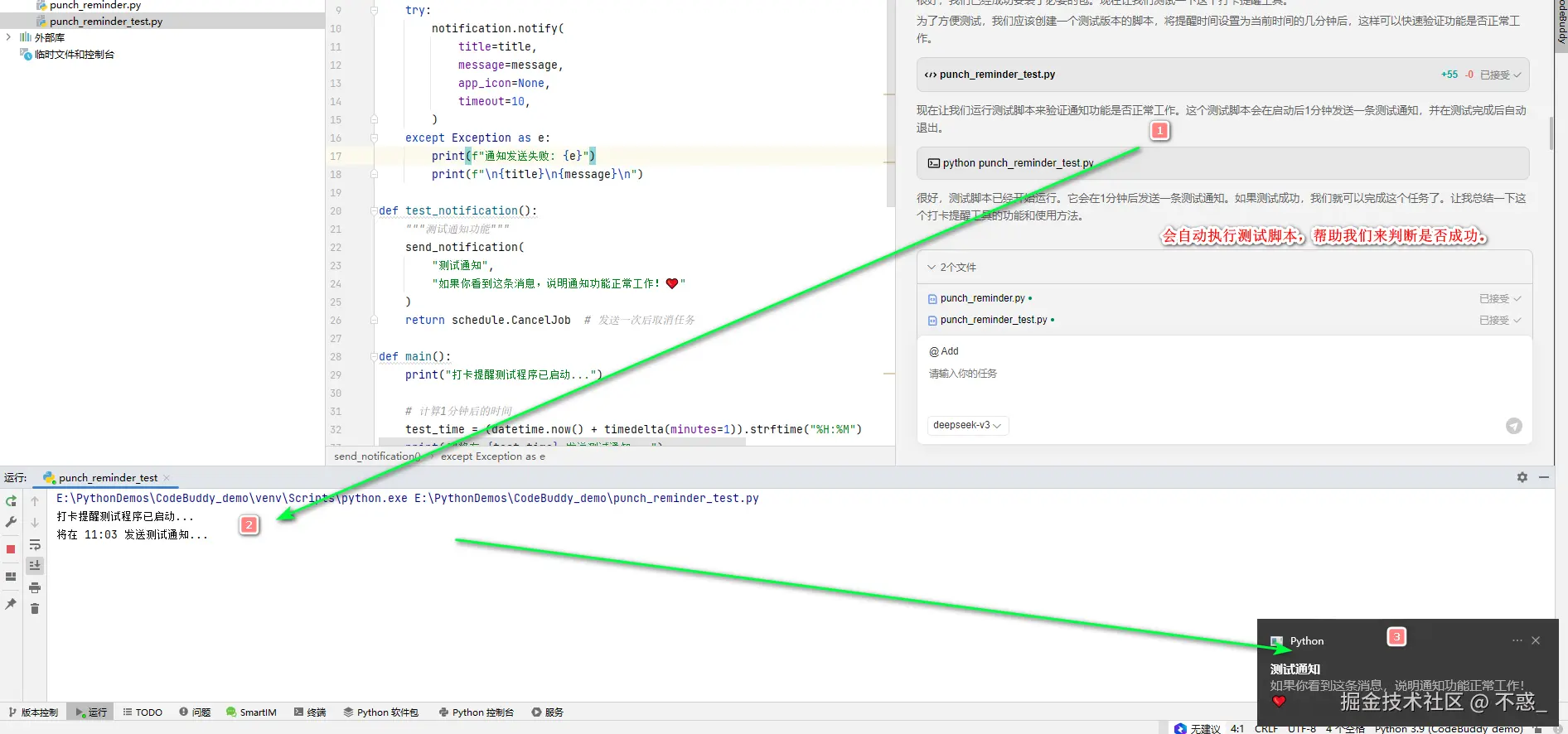Expand the 外部库 tree node
1568x734 pixels.
[x=8, y=37]
